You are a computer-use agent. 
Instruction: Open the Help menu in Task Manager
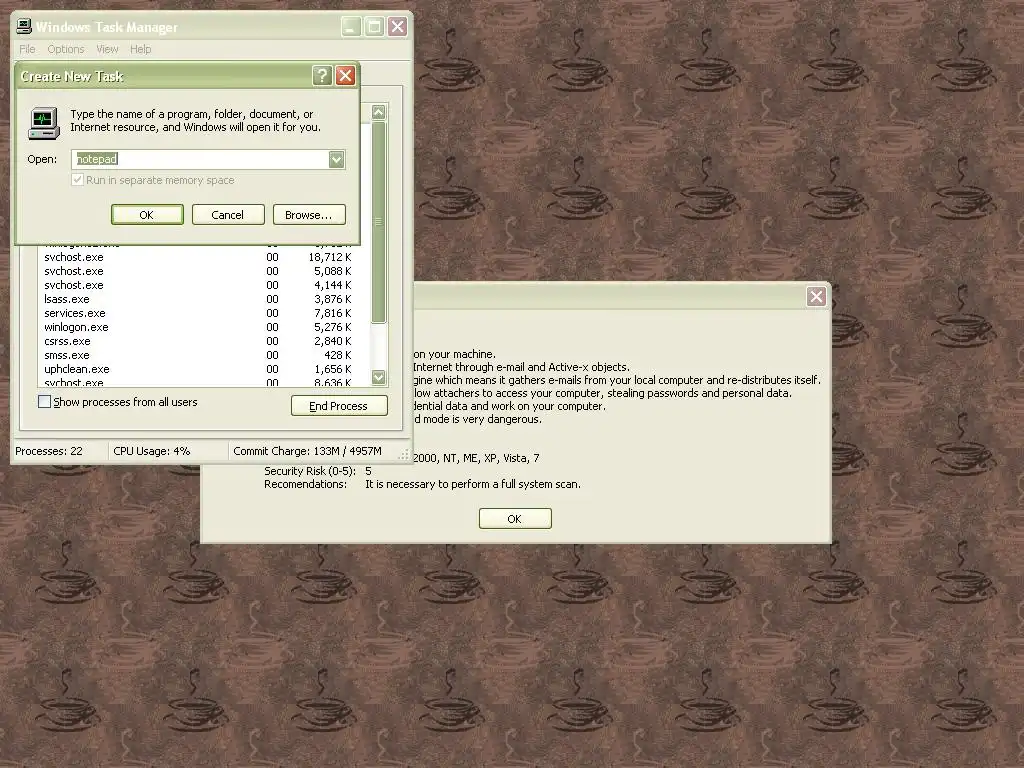tap(140, 49)
